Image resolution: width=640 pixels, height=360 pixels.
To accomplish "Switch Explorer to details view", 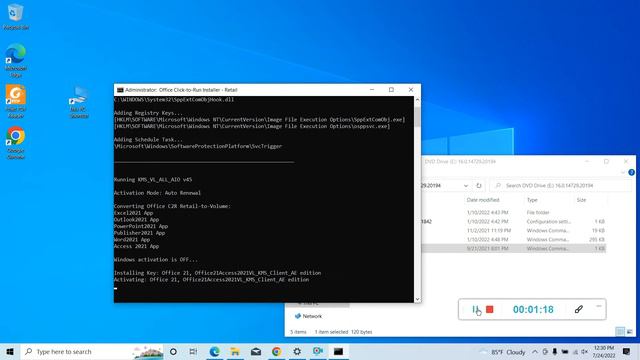I will 620,332.
